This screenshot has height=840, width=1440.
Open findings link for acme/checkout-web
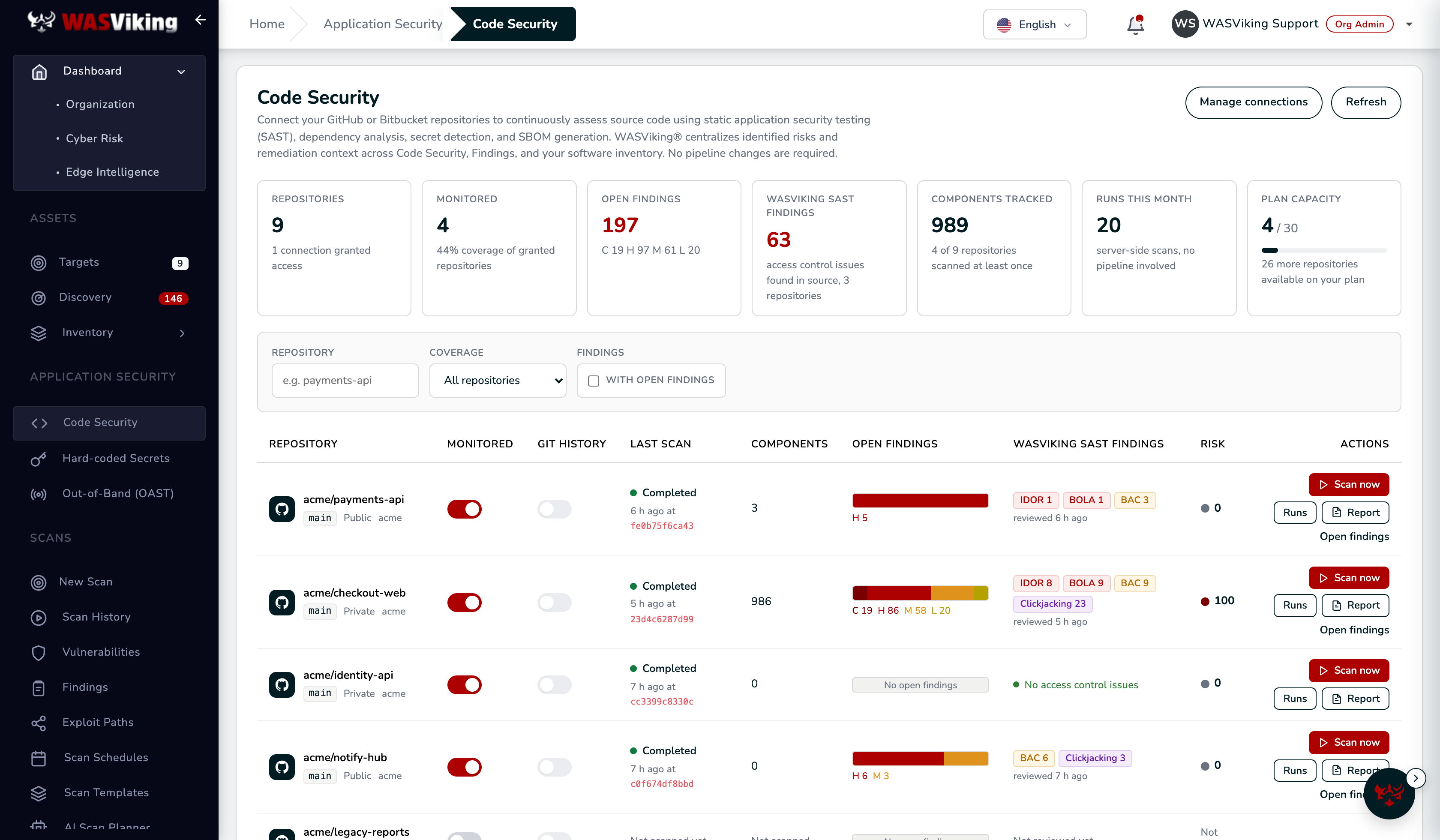[x=1354, y=630]
